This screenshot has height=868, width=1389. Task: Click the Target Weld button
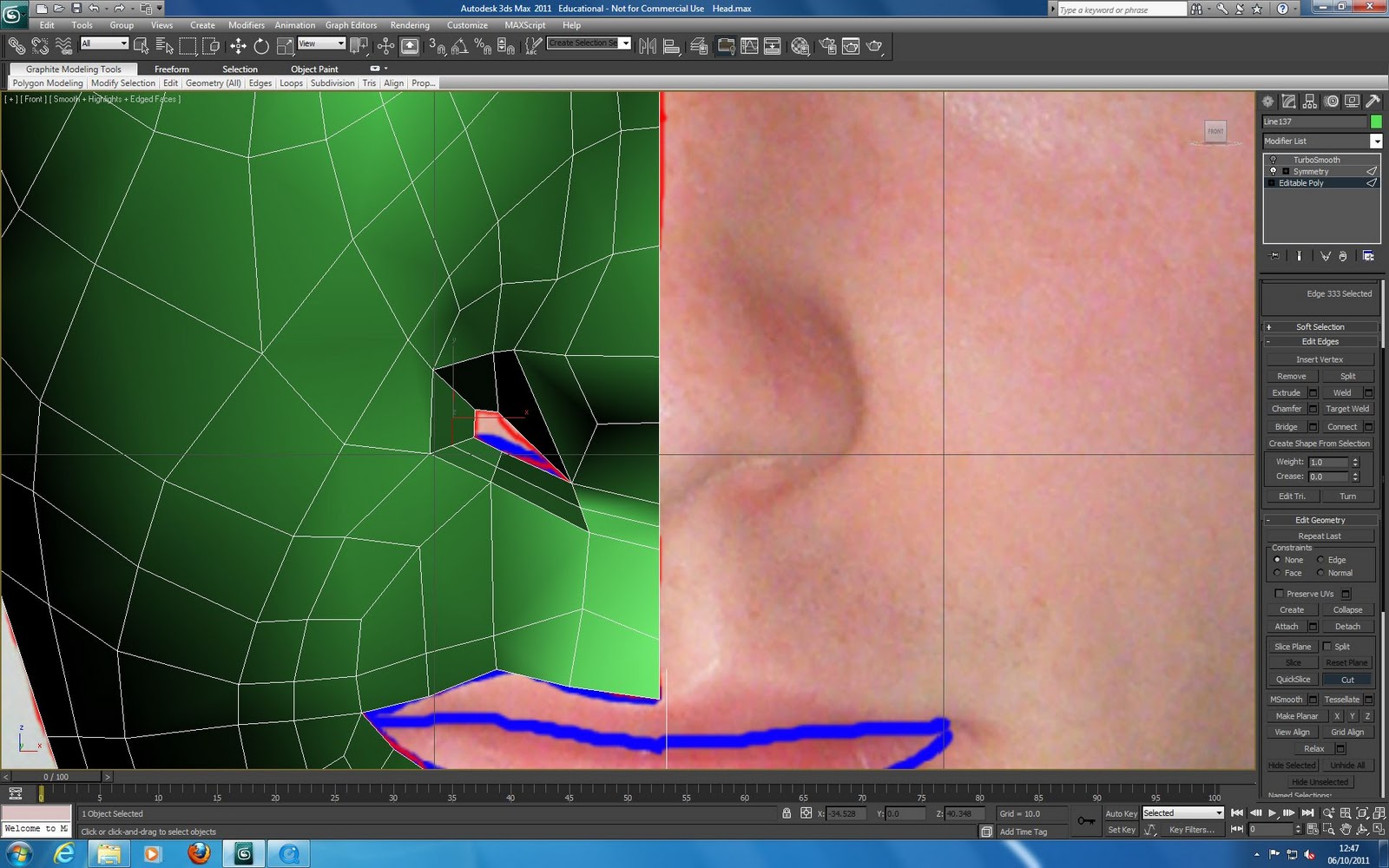[x=1347, y=409]
